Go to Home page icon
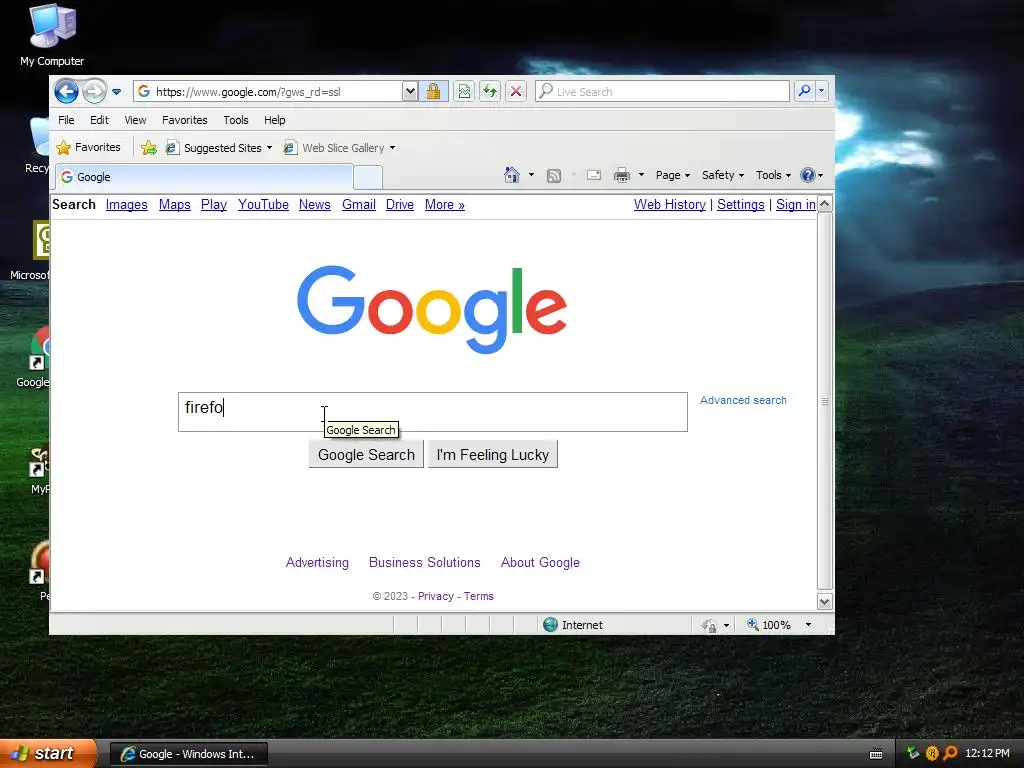Image resolution: width=1024 pixels, height=768 pixels. [x=512, y=175]
